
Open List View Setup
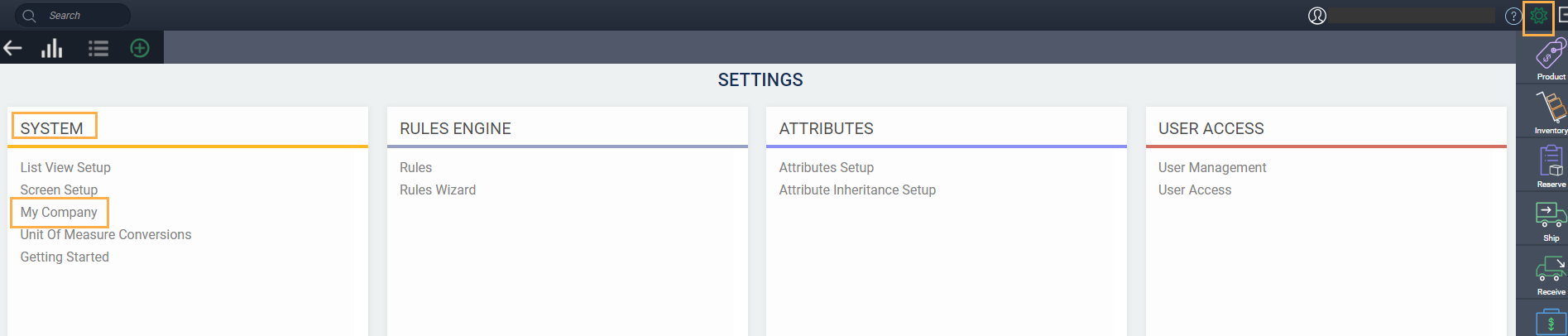pyautogui.click(x=65, y=168)
